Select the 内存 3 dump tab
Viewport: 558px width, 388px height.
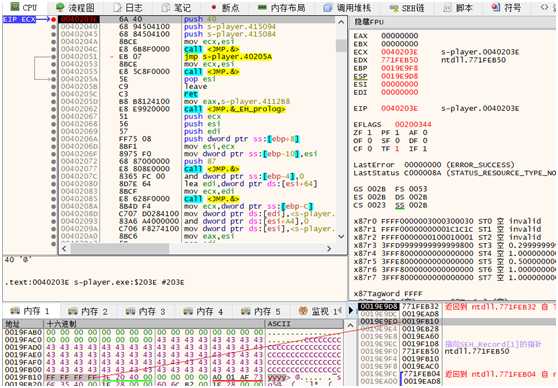click(x=146, y=311)
